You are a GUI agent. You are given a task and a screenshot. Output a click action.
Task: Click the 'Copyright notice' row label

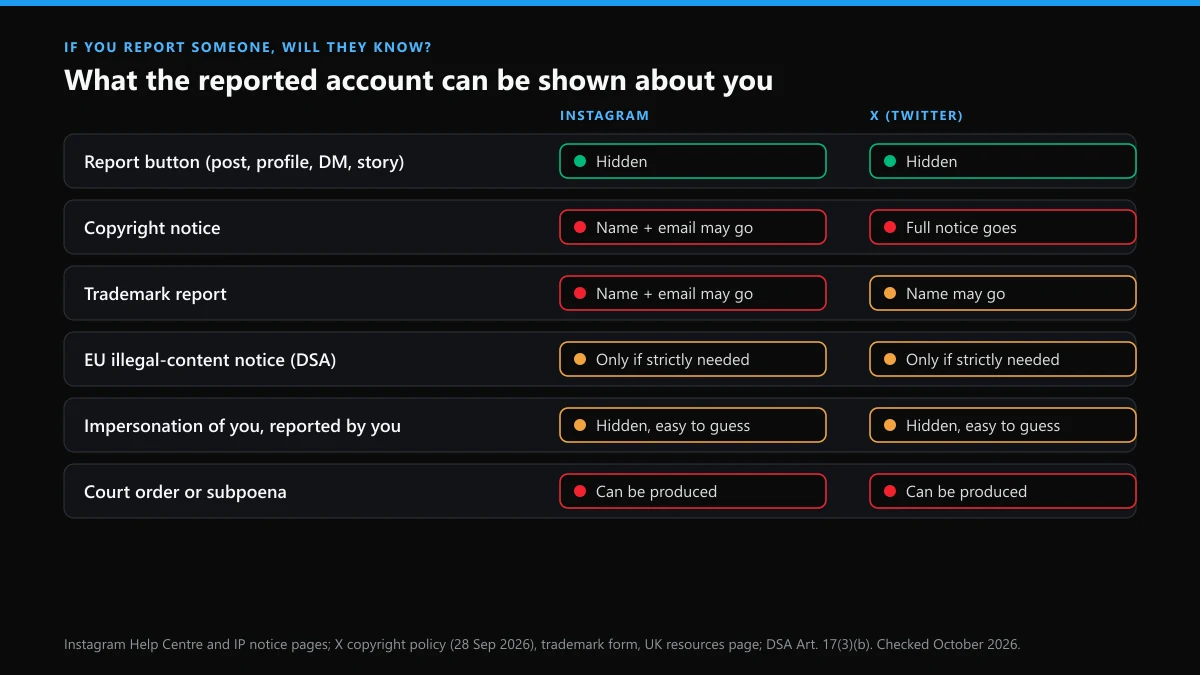[152, 228]
